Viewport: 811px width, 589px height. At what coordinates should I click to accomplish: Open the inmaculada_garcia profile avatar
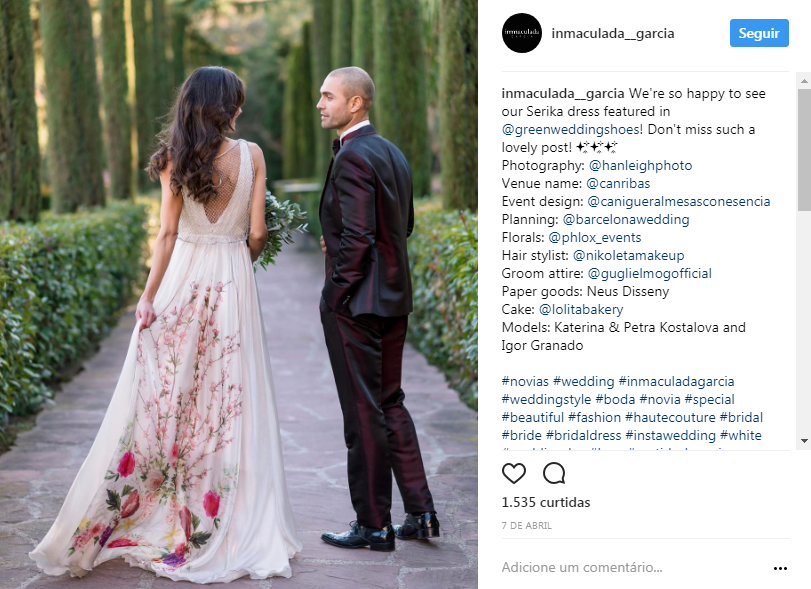[x=522, y=33]
